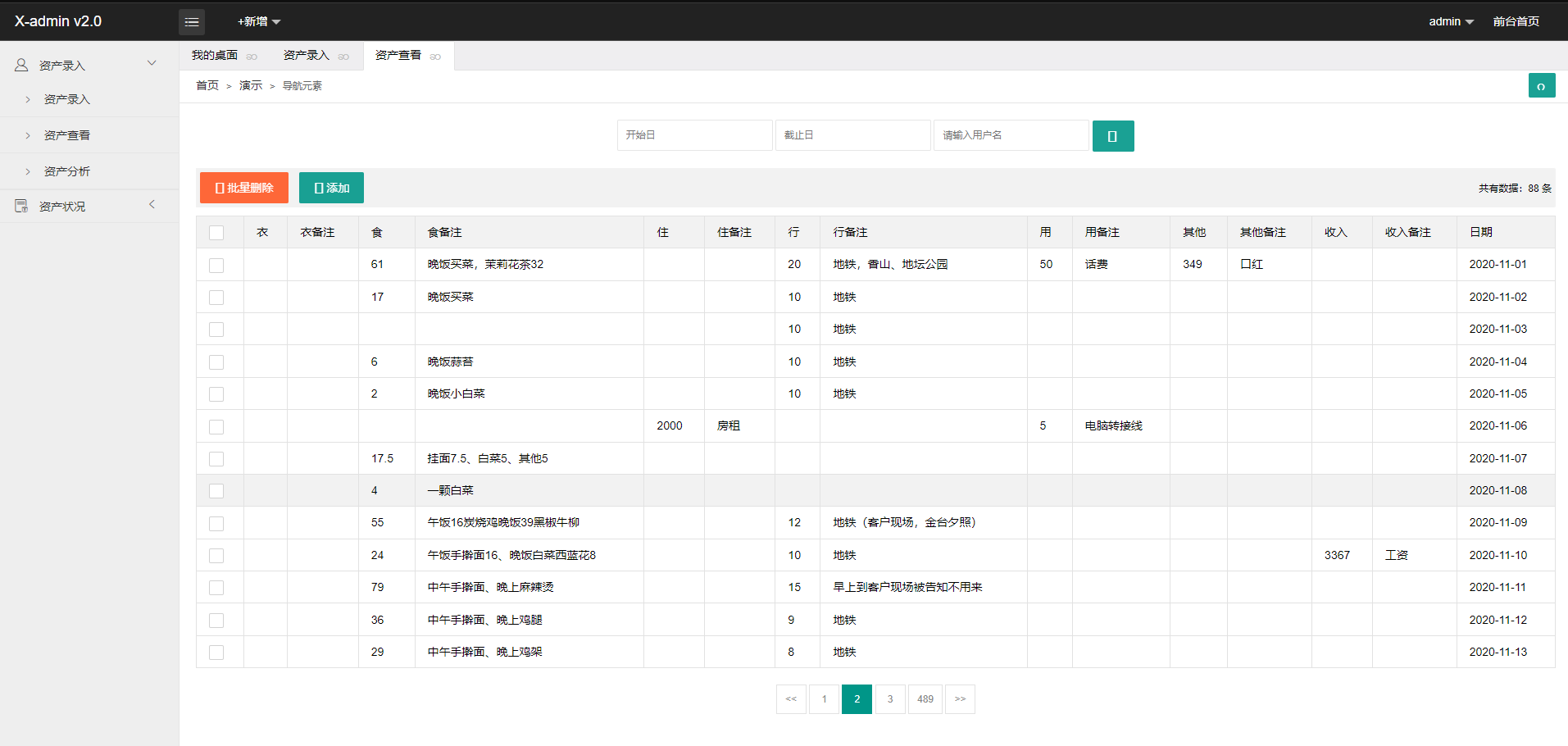
Task: Close the 资产录入 tab via its icon
Action: click(x=343, y=57)
